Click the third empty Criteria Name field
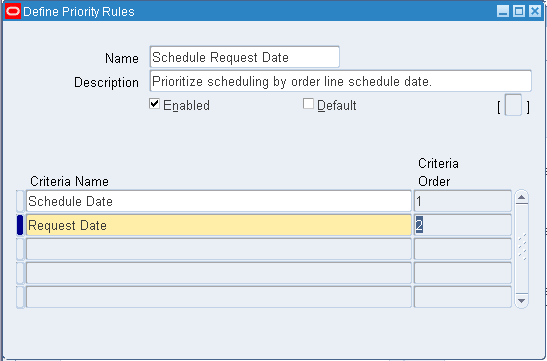The width and height of the screenshot is (547, 361). [x=219, y=249]
